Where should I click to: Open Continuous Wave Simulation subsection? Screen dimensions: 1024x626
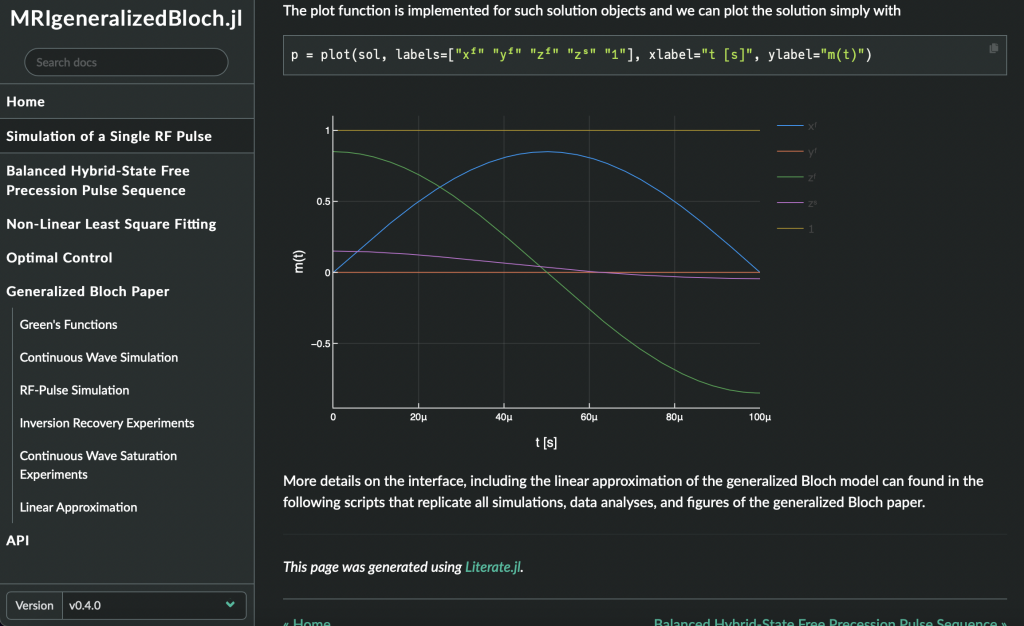click(x=99, y=358)
